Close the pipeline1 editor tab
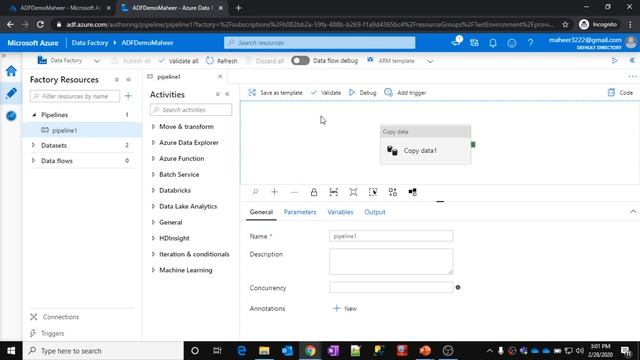 (220, 76)
